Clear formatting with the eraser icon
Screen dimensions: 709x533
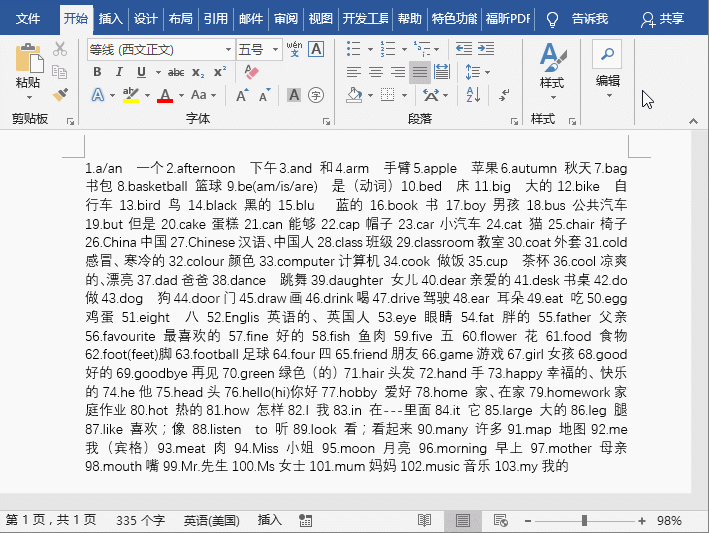(251, 72)
